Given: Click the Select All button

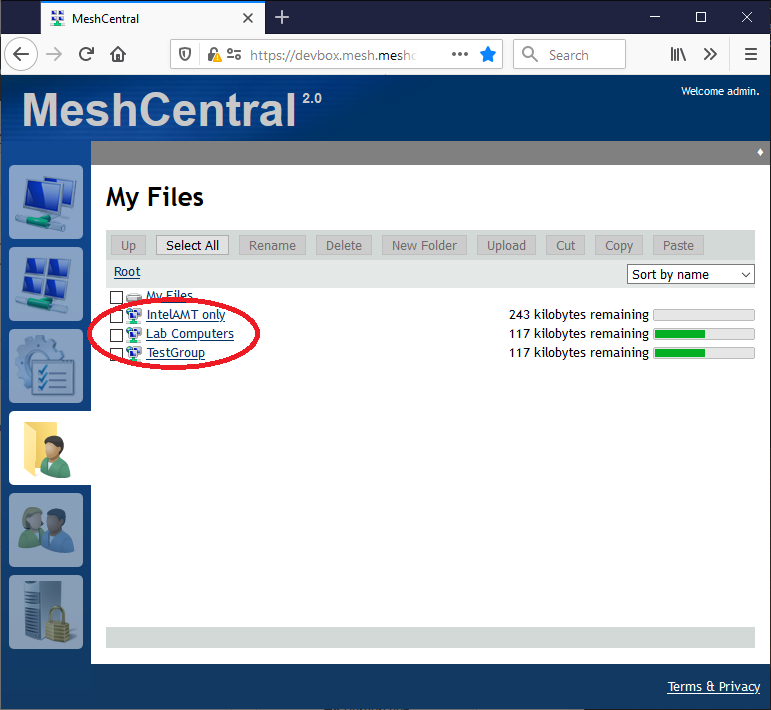Looking at the screenshot, I should [x=192, y=245].
